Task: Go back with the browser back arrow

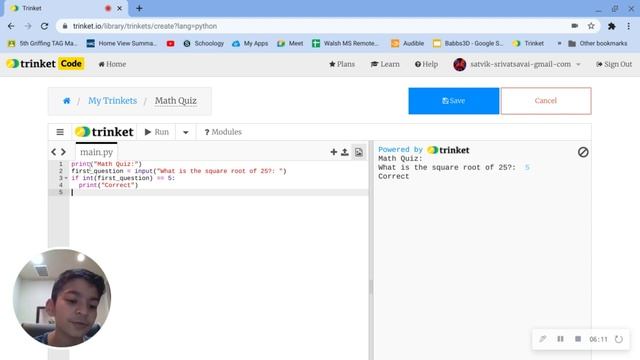Action: coord(11,26)
